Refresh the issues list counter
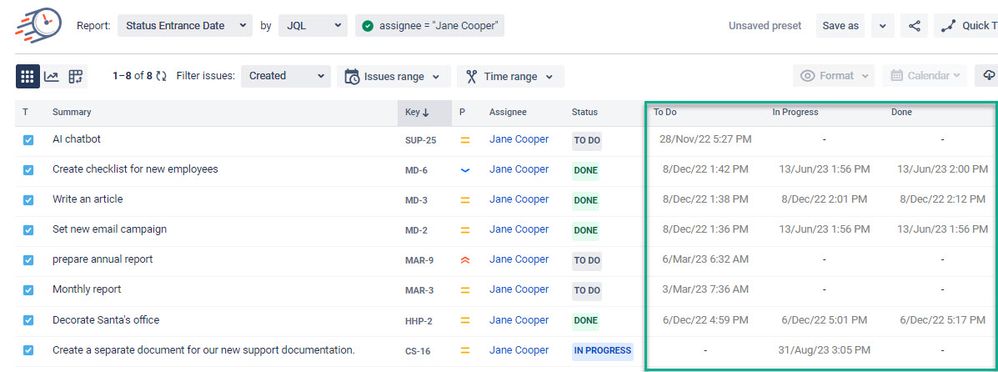 [x=162, y=76]
